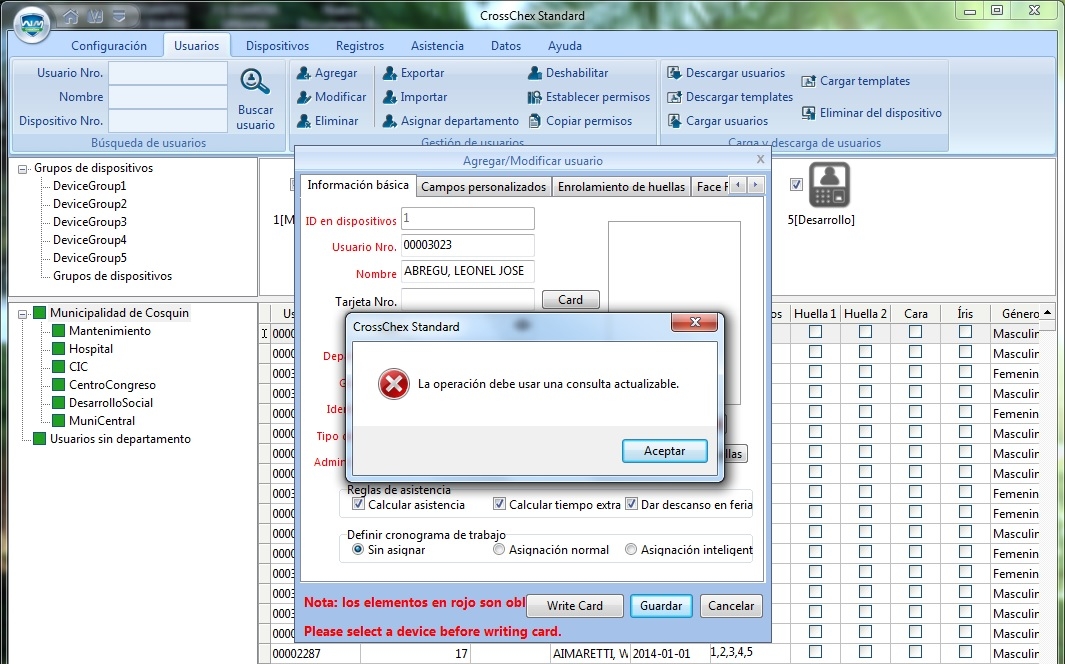Click the Cargar templates icon
The image size is (1065, 664).
click(x=808, y=81)
